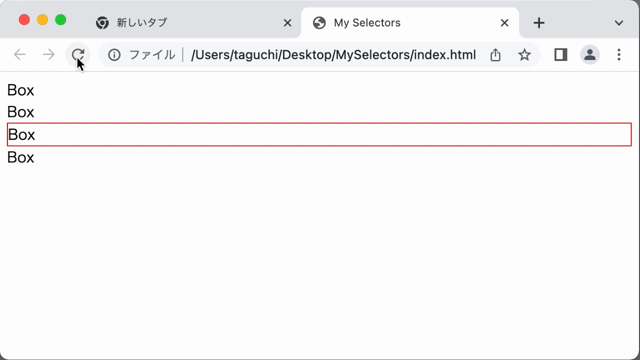The image size is (640, 360).
Task: Switch to the 新しいタブ tab
Action: (182, 23)
